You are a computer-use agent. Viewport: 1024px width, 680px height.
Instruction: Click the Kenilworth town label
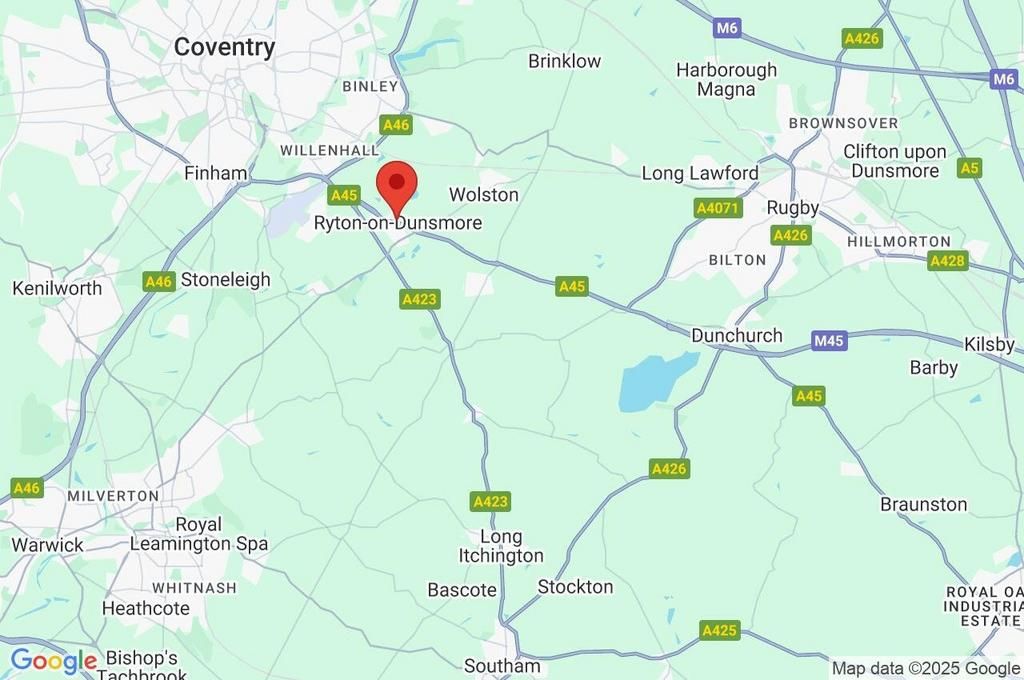[57, 288]
